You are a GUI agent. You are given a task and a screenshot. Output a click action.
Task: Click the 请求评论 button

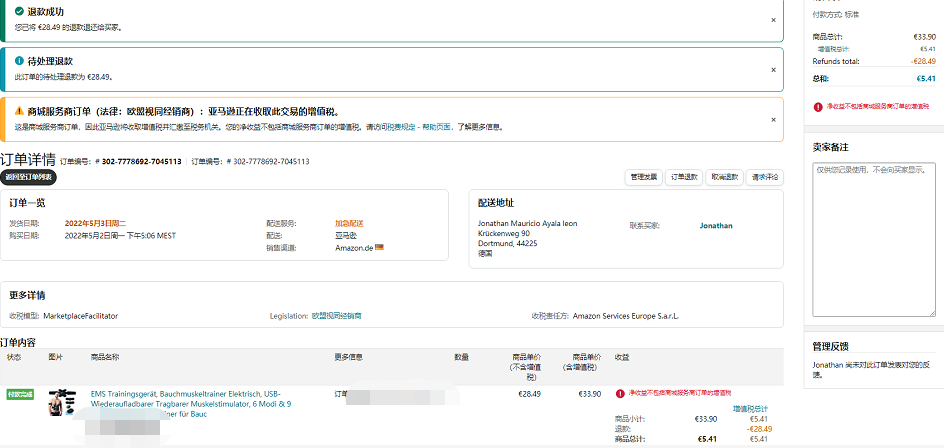tap(764, 177)
